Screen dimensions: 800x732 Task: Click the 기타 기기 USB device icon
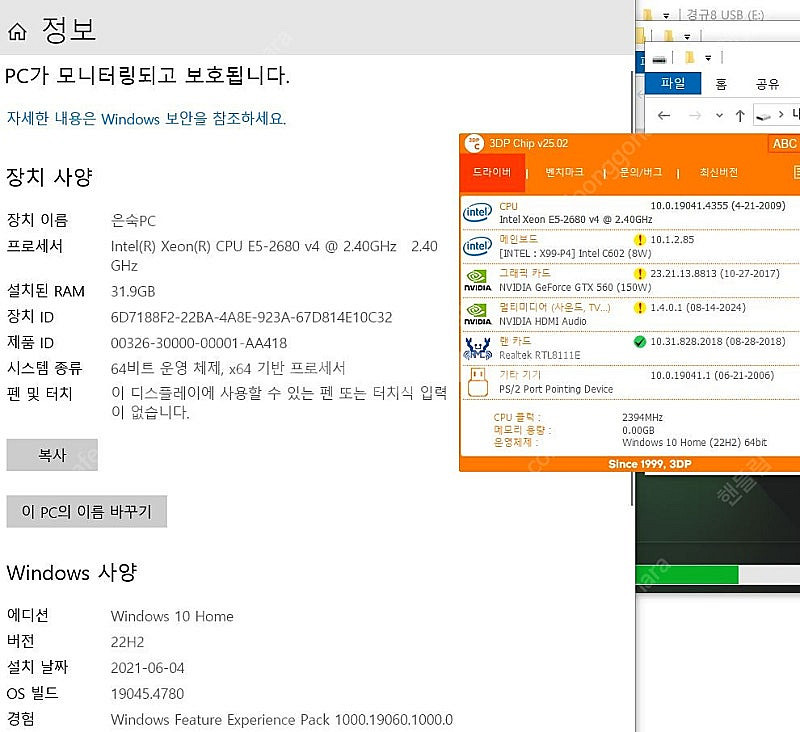[x=478, y=382]
